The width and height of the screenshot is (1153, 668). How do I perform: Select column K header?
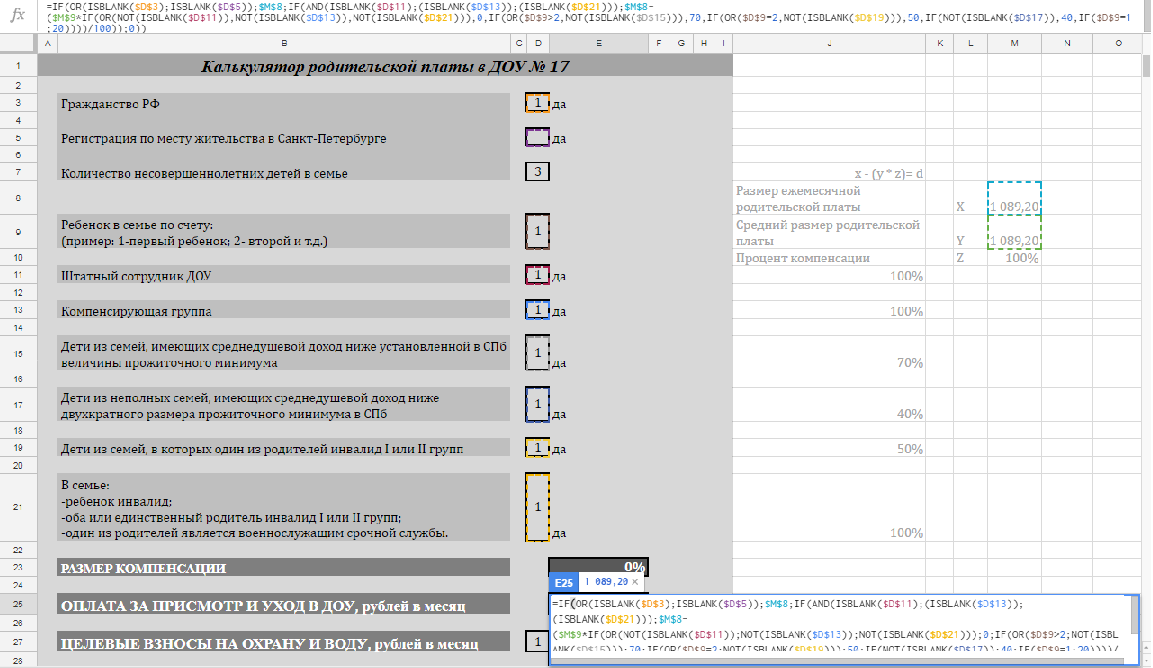[940, 43]
